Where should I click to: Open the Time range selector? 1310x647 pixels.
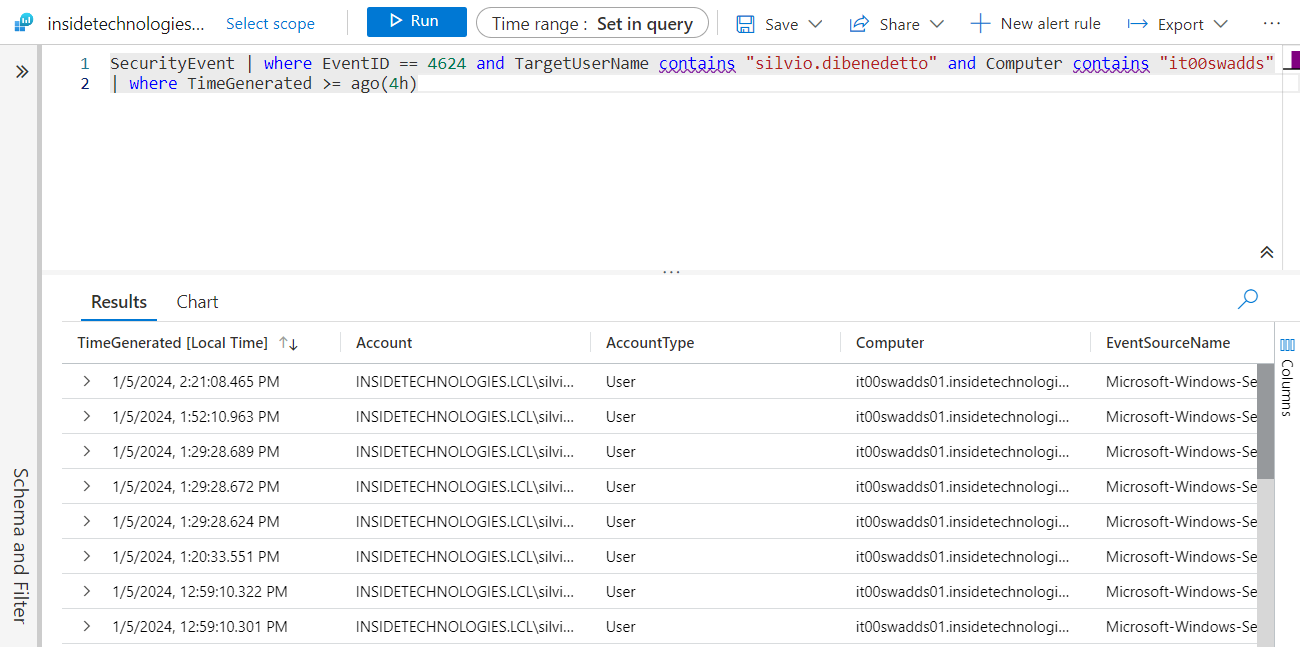592,23
